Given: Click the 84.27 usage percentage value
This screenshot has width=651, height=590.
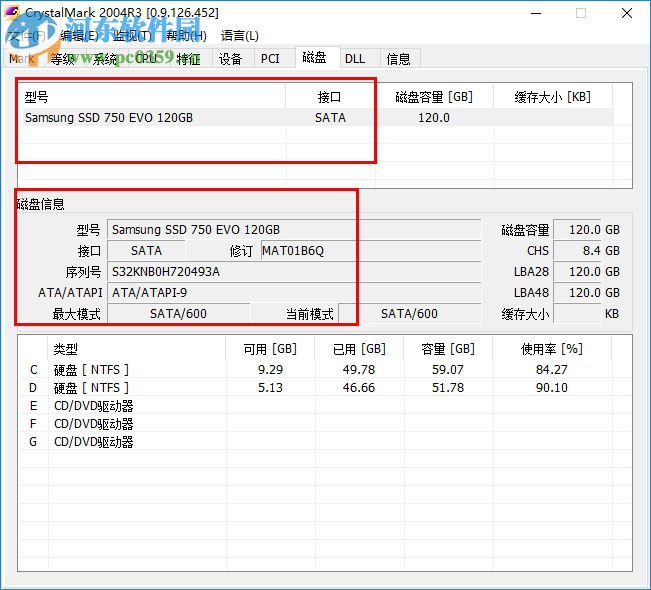Looking at the screenshot, I should coord(552,370).
